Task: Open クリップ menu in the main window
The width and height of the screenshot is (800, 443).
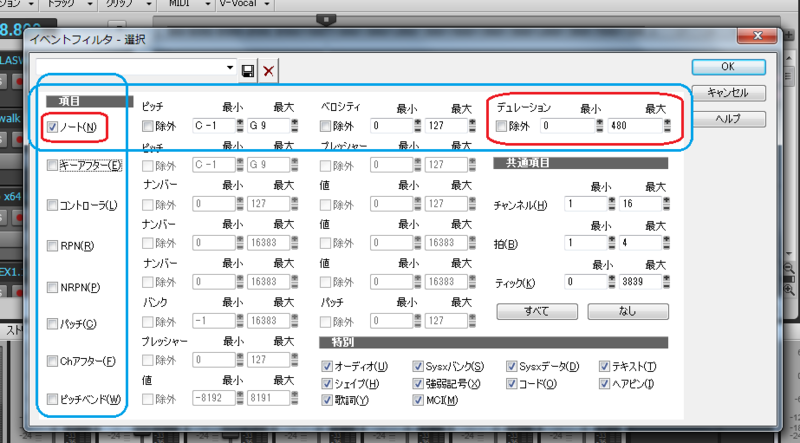Action: (x=129, y=4)
